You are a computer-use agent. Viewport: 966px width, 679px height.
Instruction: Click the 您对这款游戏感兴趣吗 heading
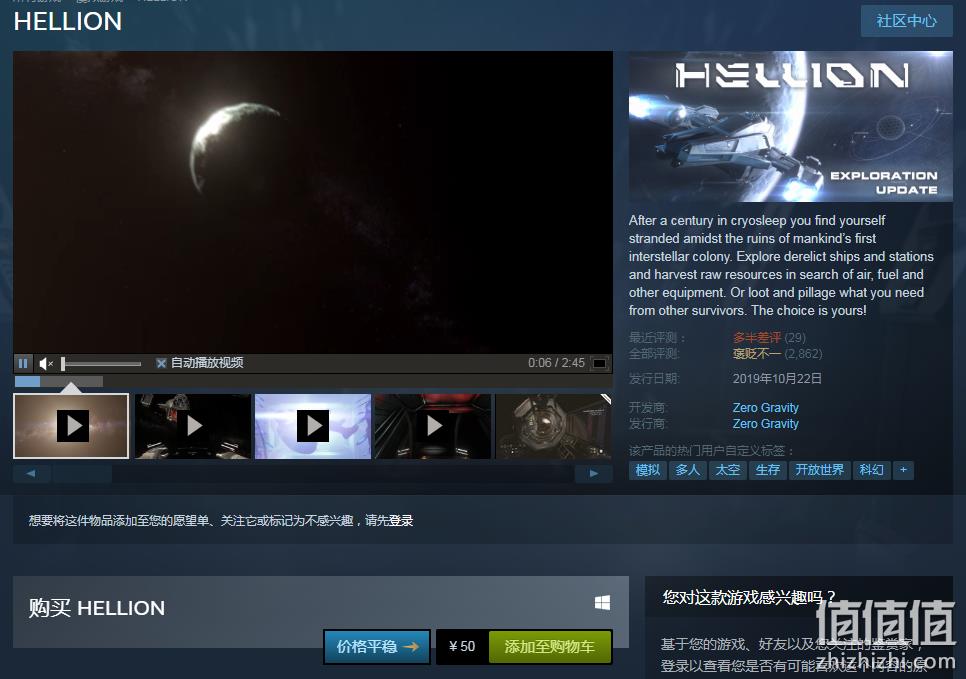(749, 596)
